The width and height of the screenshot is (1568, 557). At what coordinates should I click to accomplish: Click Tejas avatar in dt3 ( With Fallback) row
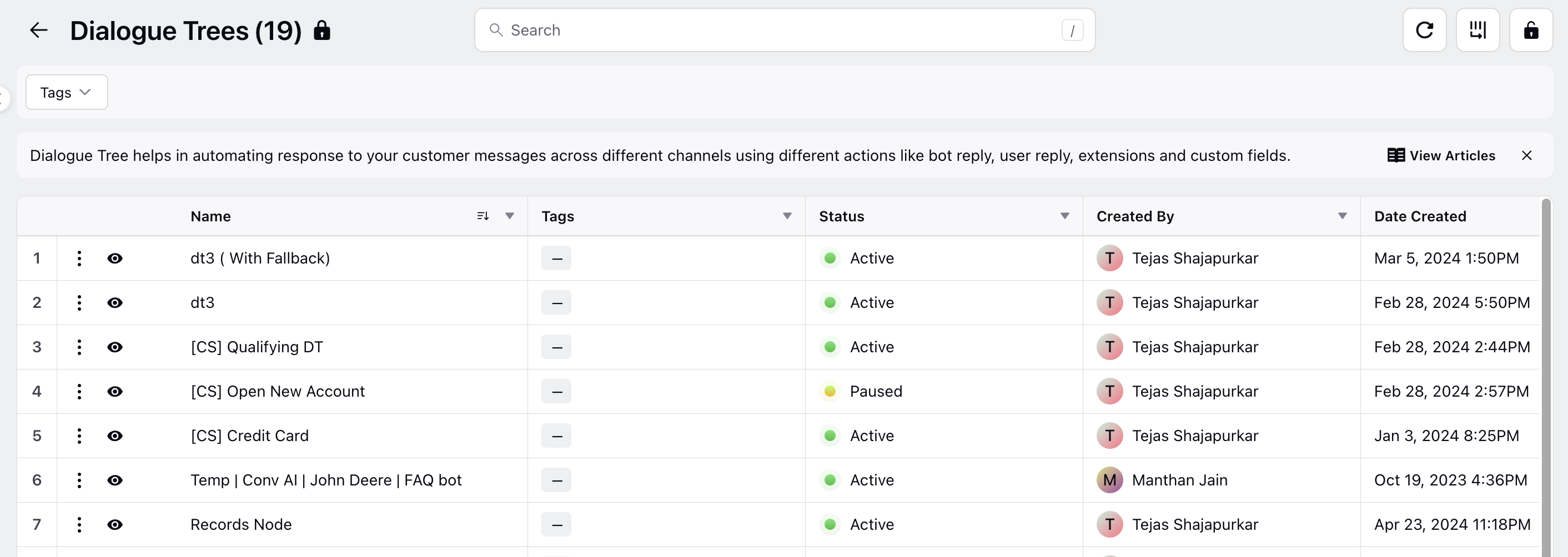click(x=1110, y=259)
